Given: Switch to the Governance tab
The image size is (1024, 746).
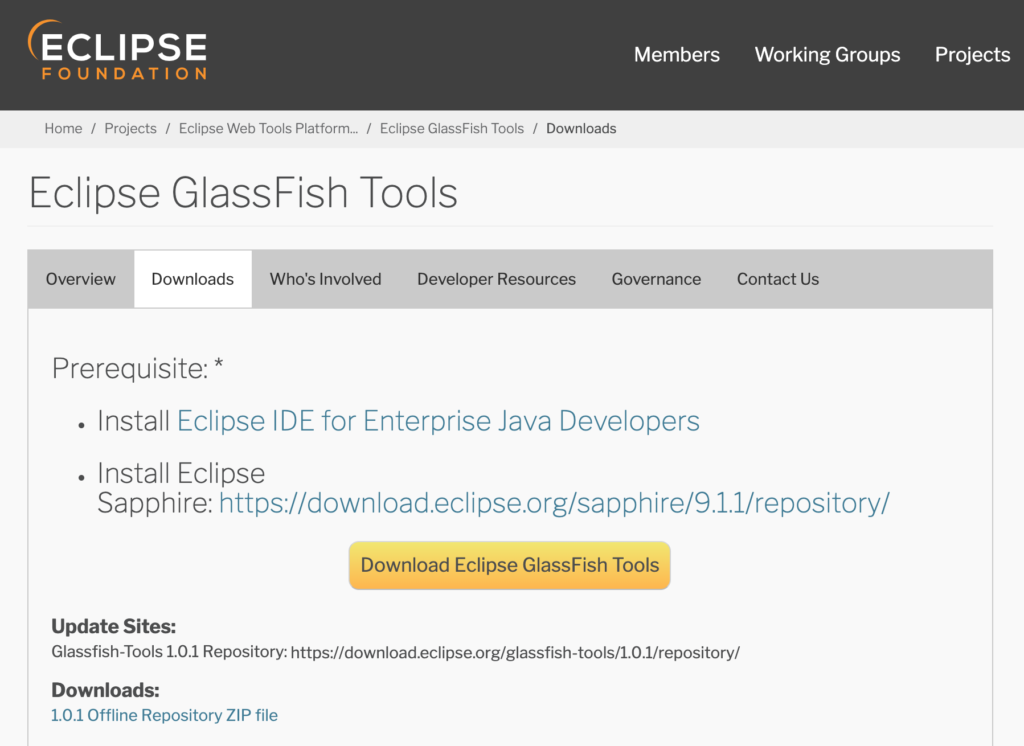Looking at the screenshot, I should [x=656, y=279].
